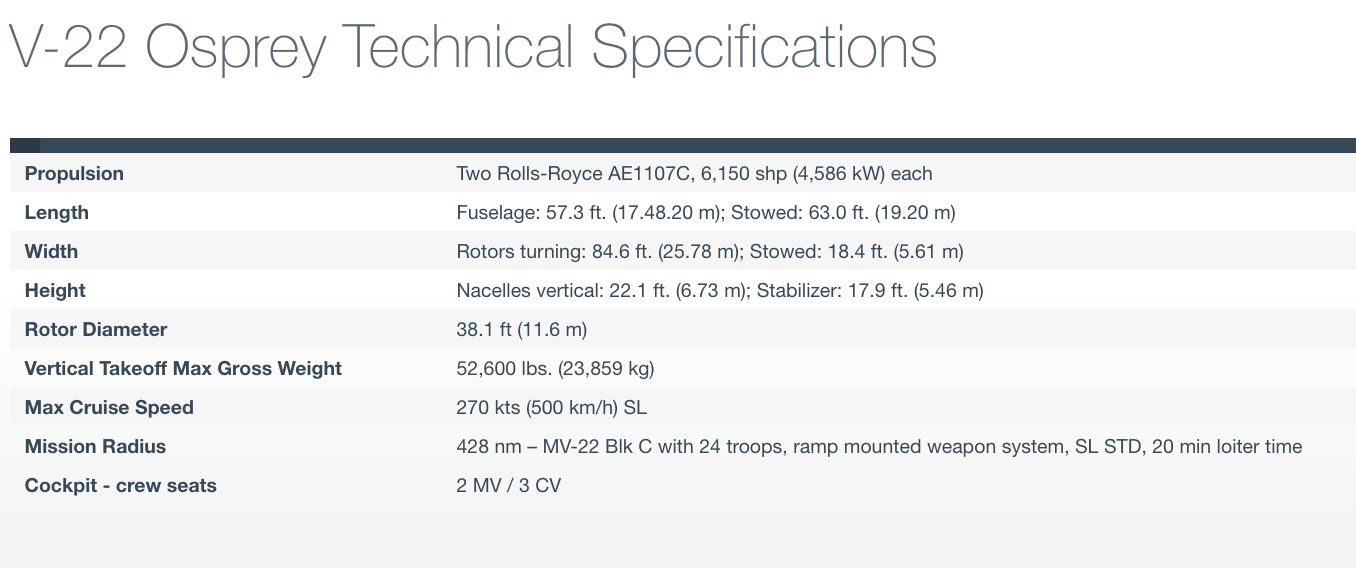The image size is (1356, 568).
Task: Select the Height row label
Action: pyautogui.click(x=55, y=291)
